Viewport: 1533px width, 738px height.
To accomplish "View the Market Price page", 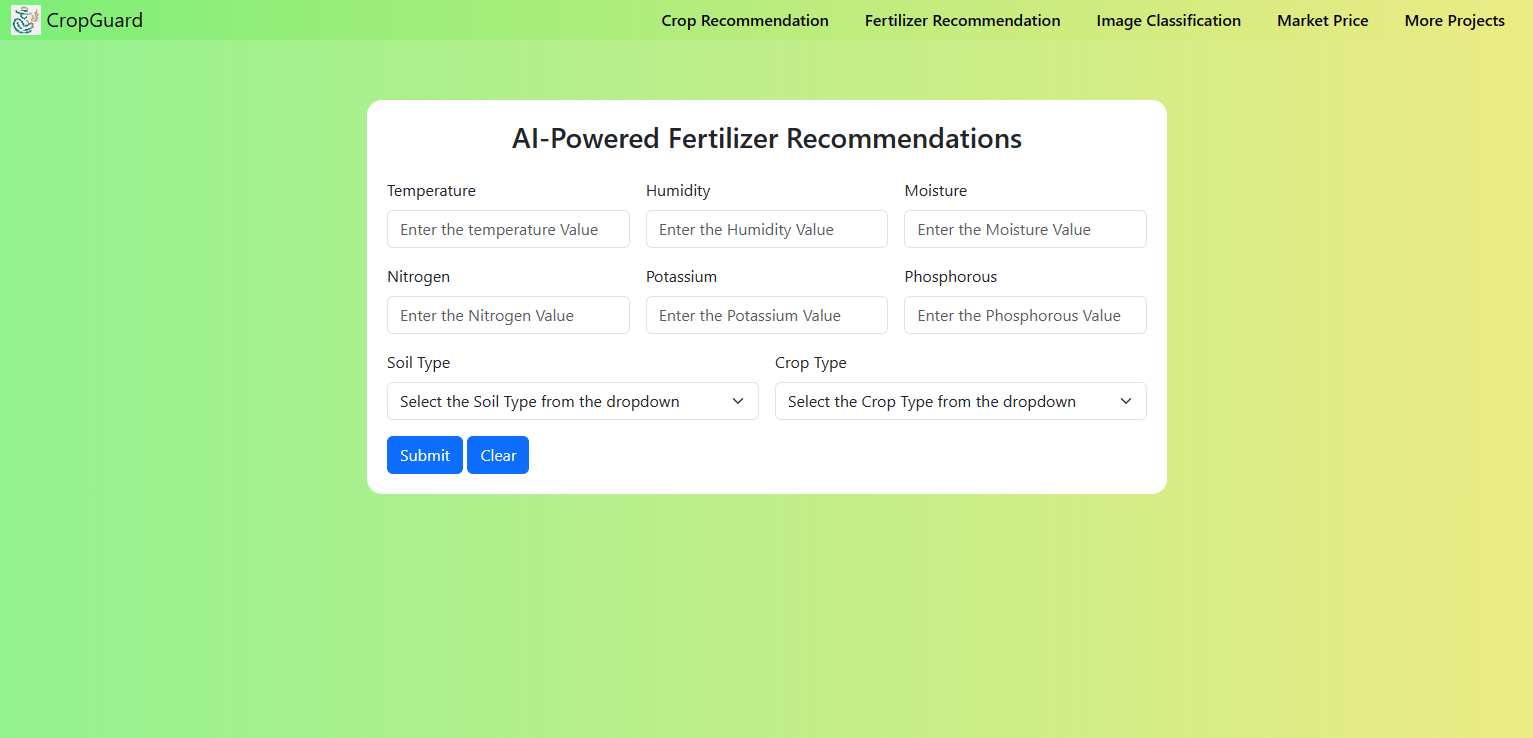I will 1322,20.
